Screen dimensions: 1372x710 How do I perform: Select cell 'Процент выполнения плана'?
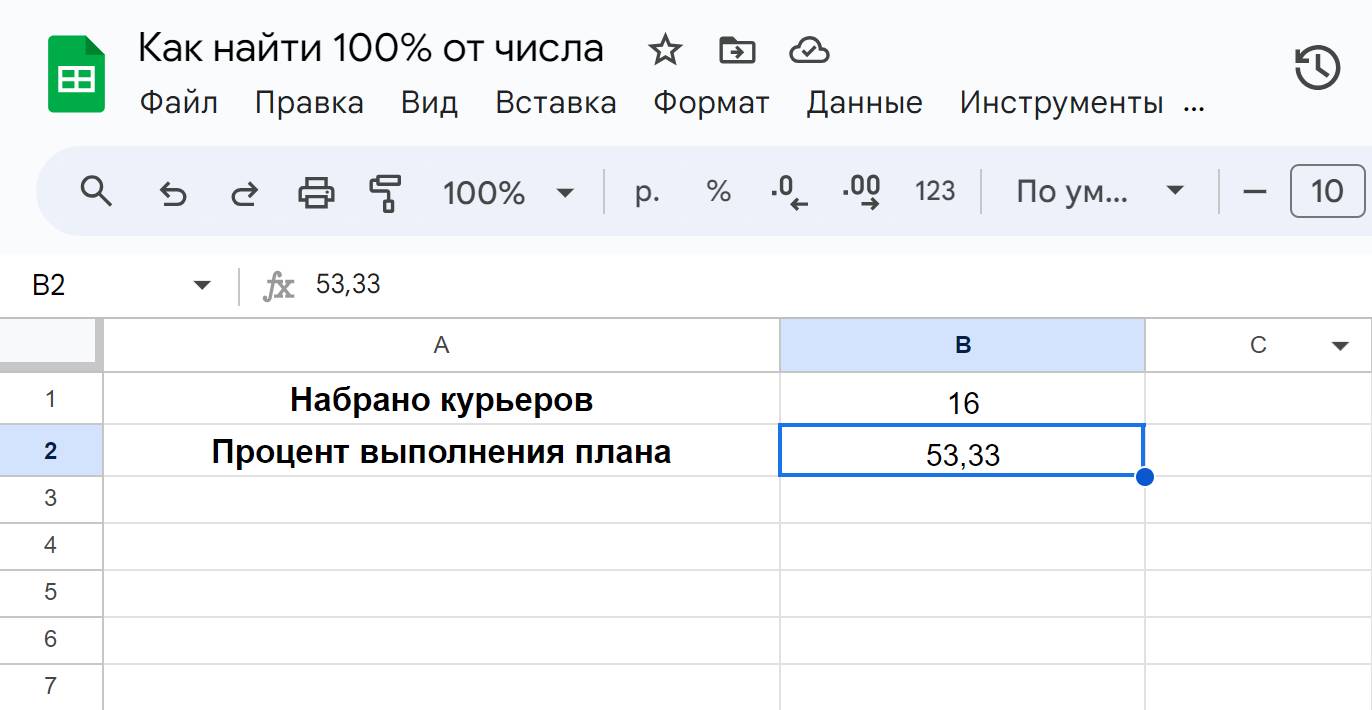point(441,451)
